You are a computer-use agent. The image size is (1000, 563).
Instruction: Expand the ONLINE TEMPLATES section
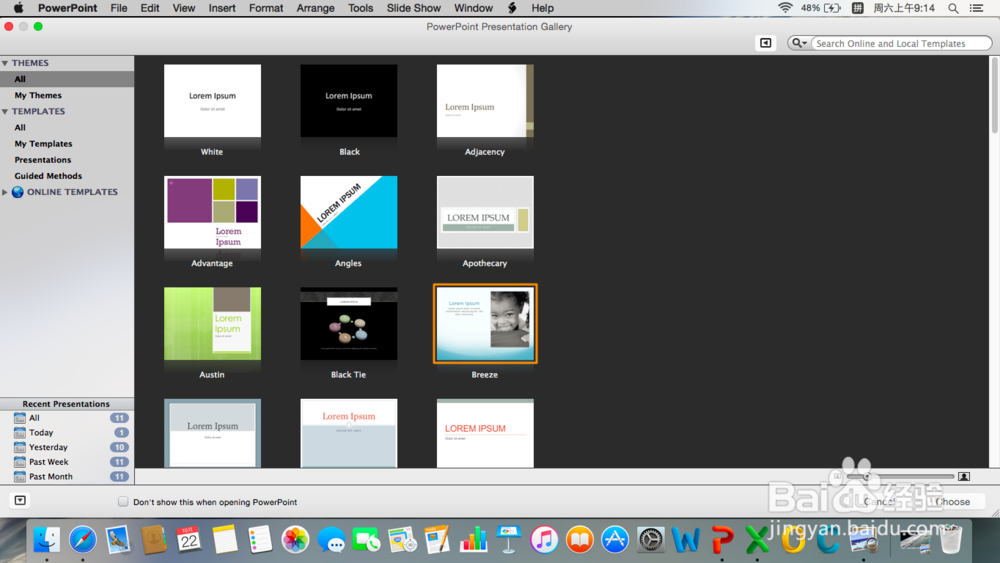coord(5,192)
